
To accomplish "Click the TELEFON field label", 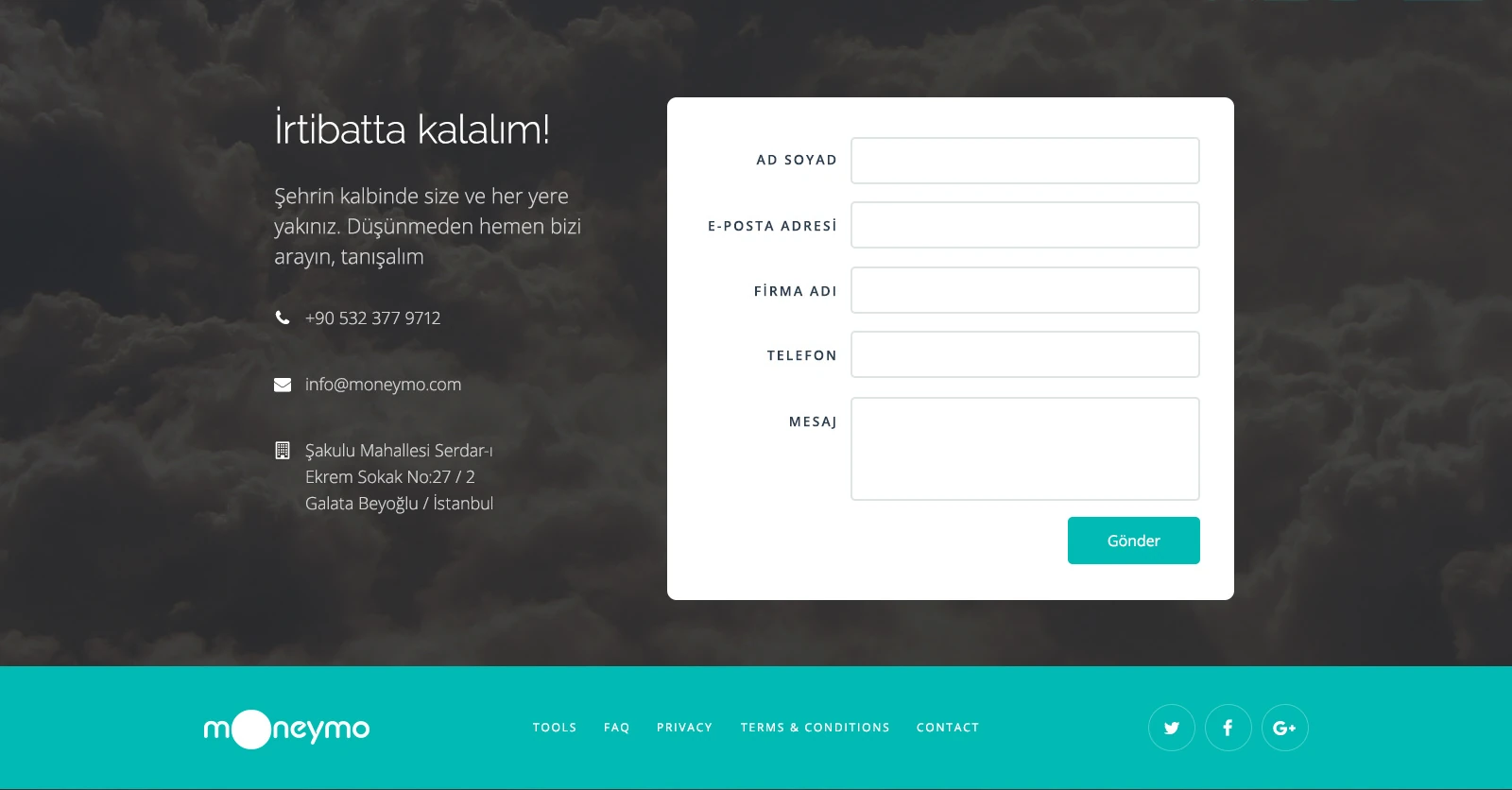I will coord(802,355).
